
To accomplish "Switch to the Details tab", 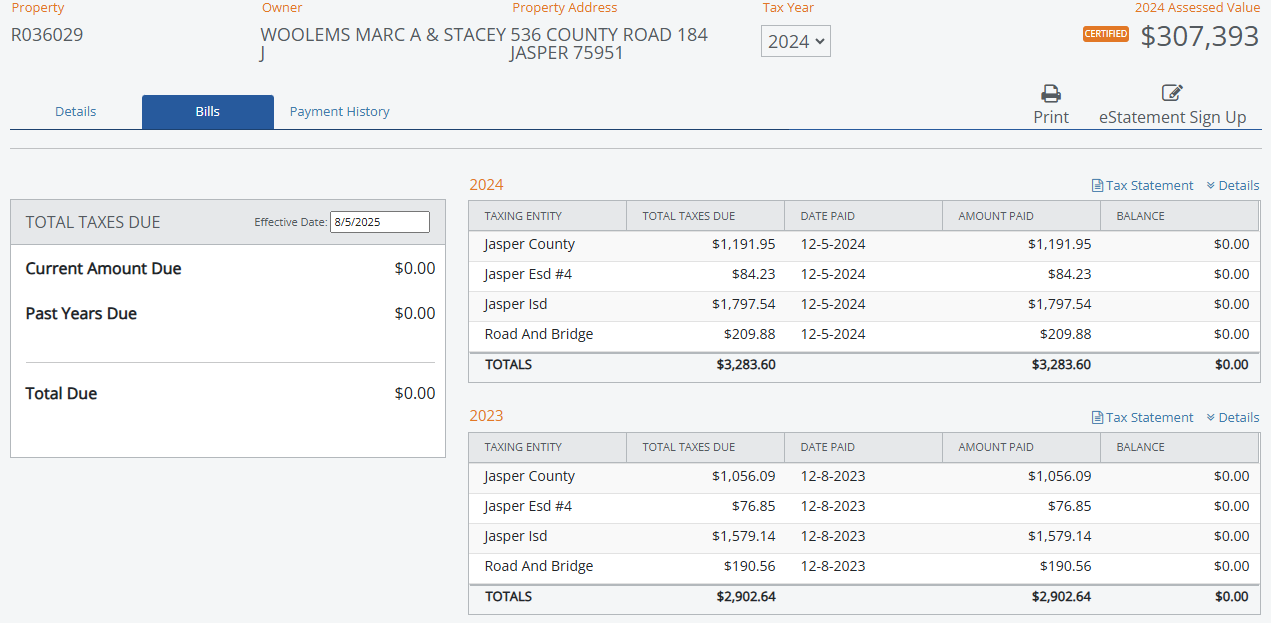I will (x=76, y=112).
